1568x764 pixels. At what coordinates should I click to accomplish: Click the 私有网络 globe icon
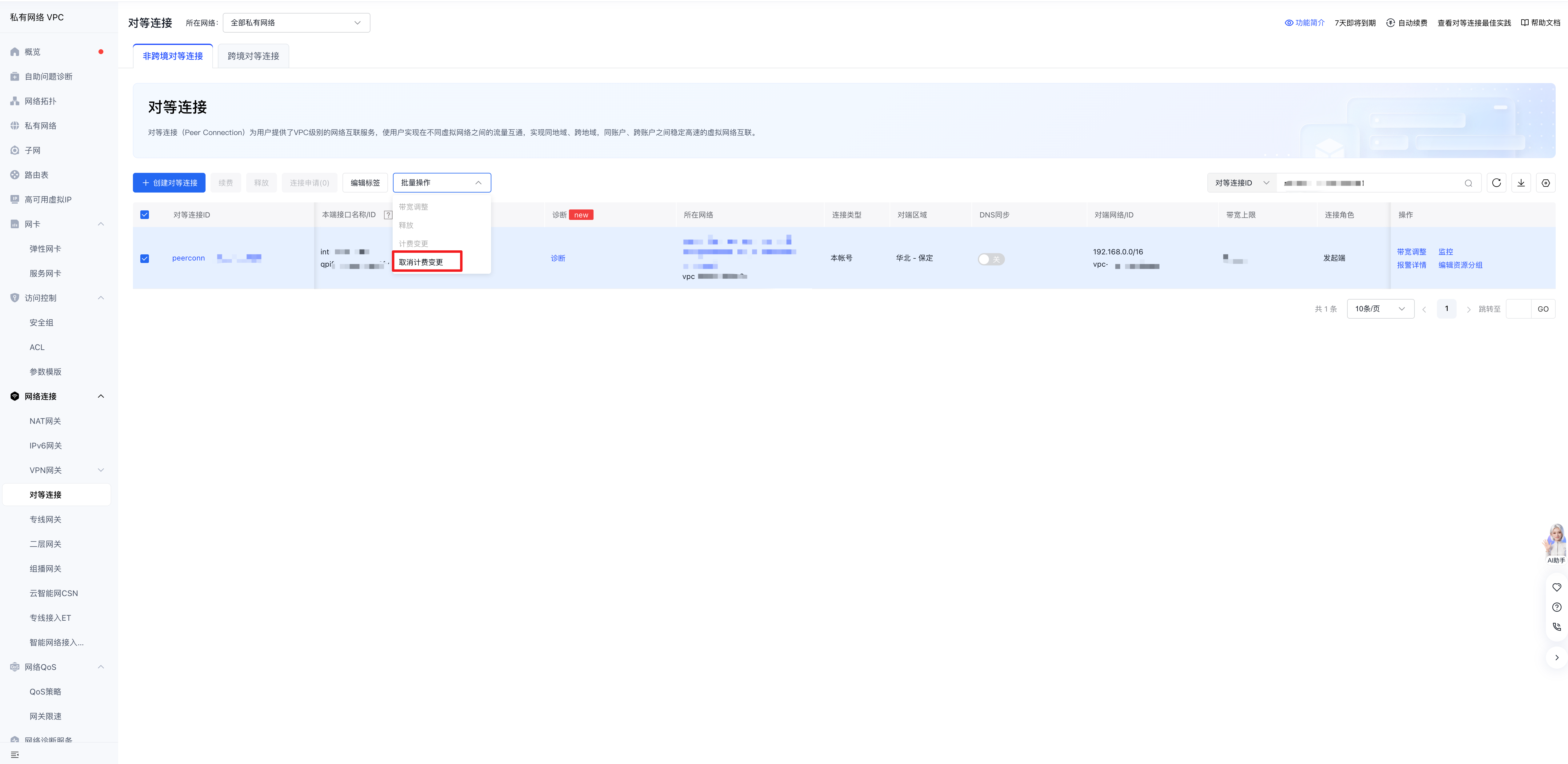tap(14, 126)
